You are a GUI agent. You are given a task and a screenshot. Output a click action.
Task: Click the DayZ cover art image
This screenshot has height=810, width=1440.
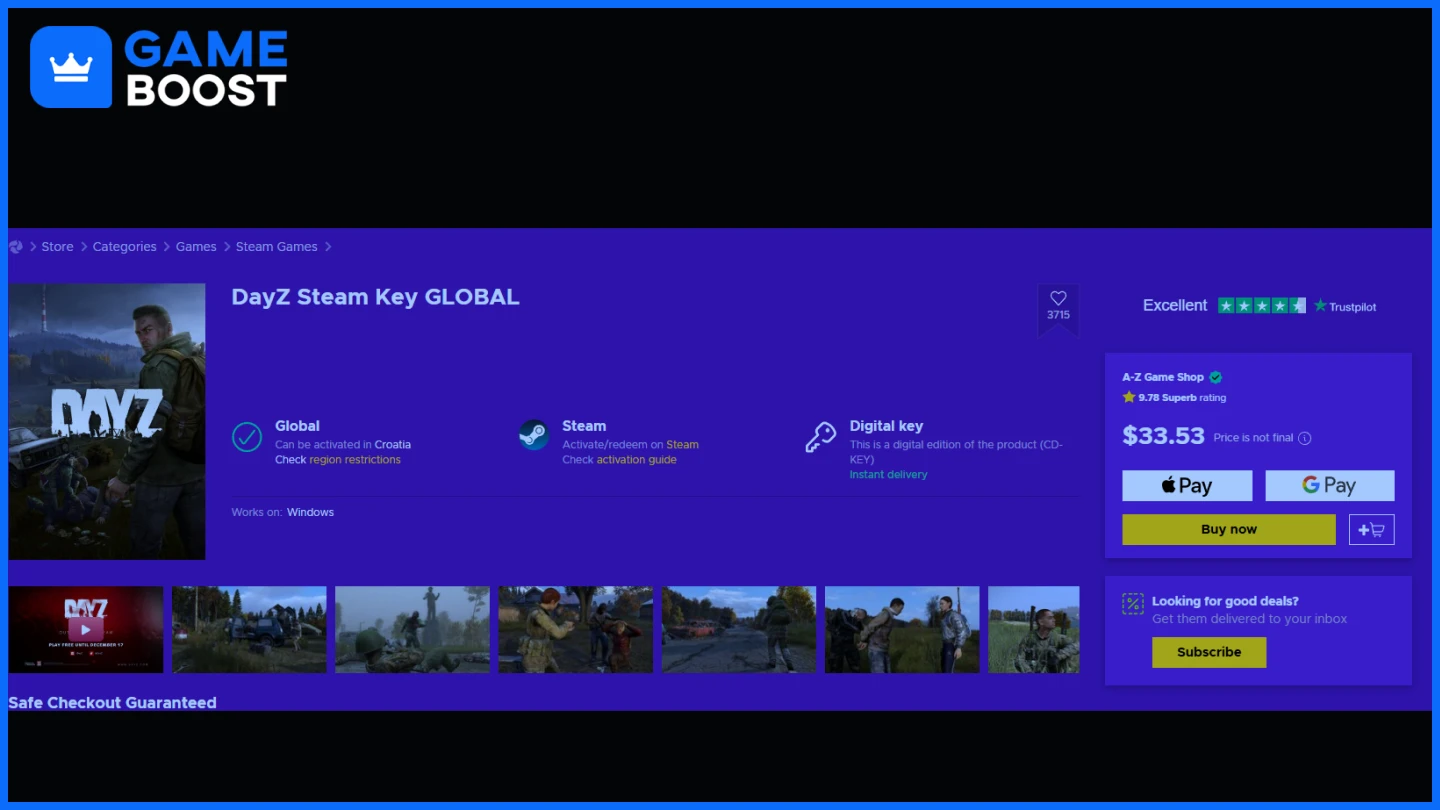(x=107, y=421)
